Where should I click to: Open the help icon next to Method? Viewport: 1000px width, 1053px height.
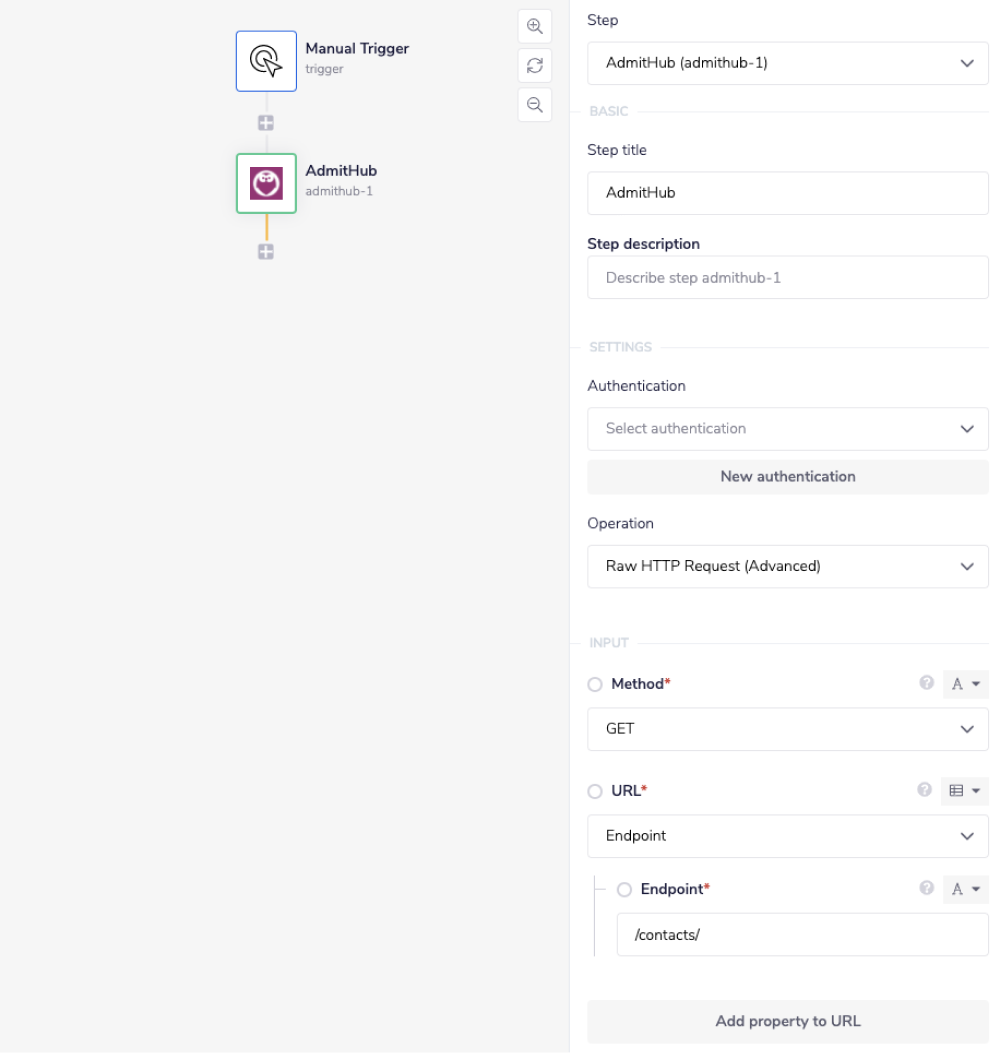tap(926, 684)
